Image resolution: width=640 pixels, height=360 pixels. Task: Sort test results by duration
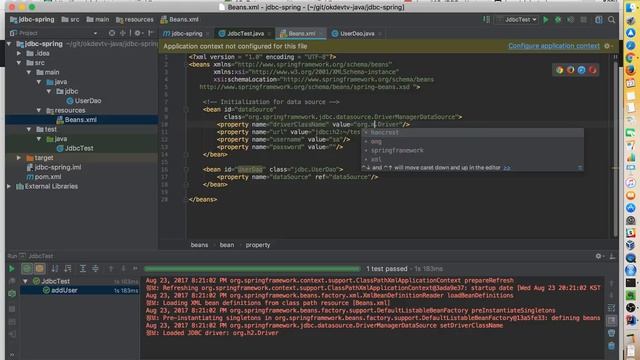pyautogui.click(x=68, y=269)
